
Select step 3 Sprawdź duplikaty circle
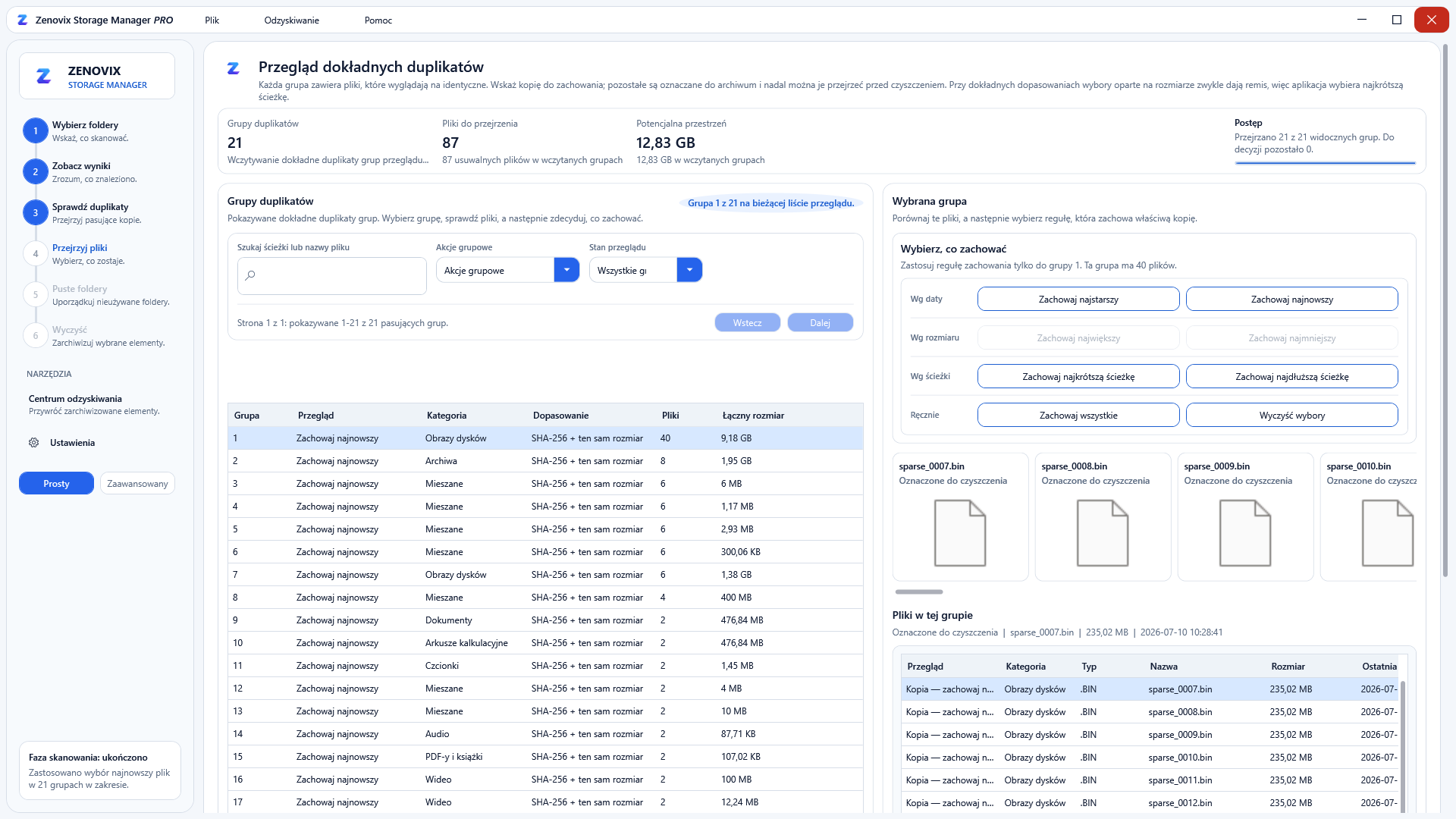35,213
